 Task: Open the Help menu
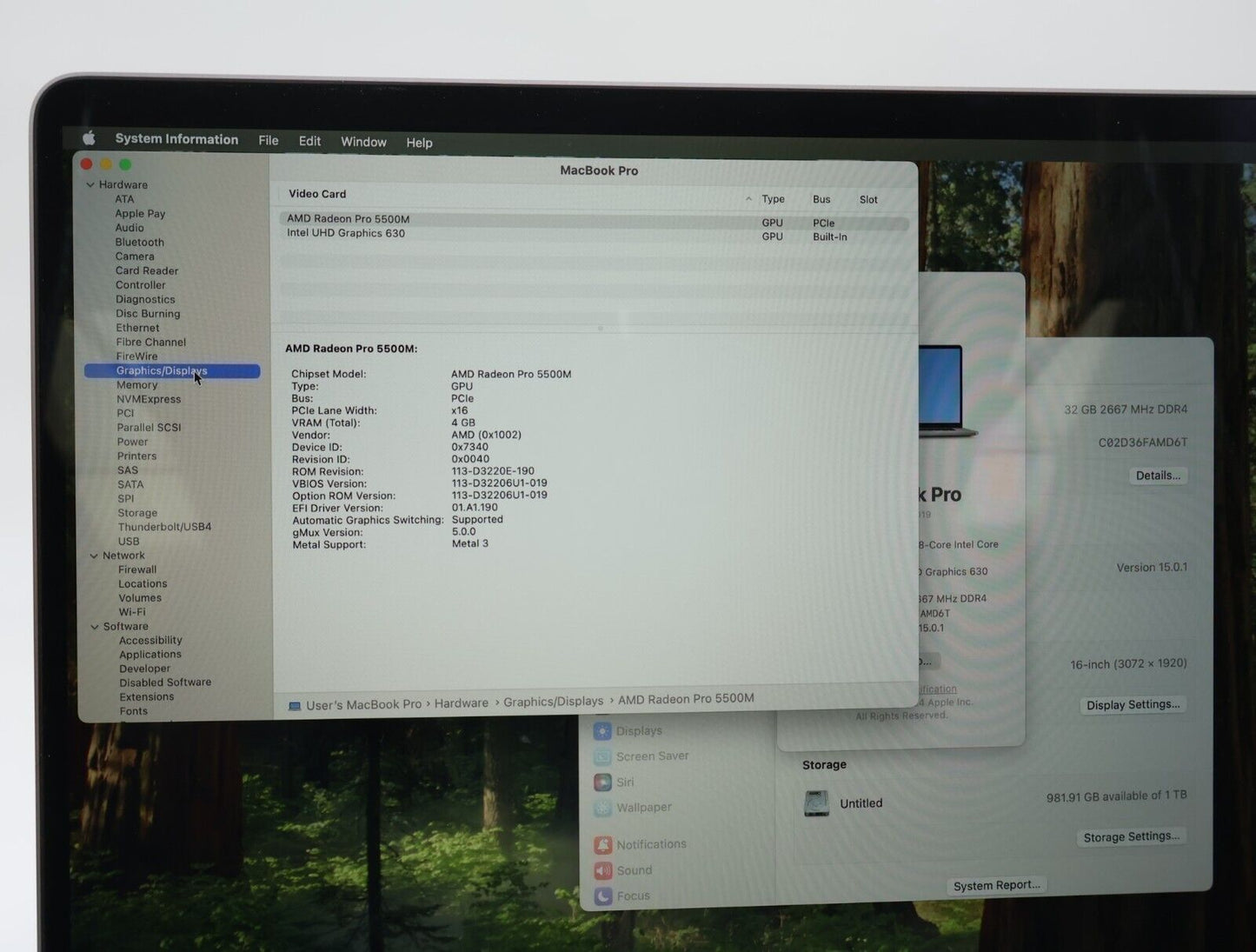419,143
